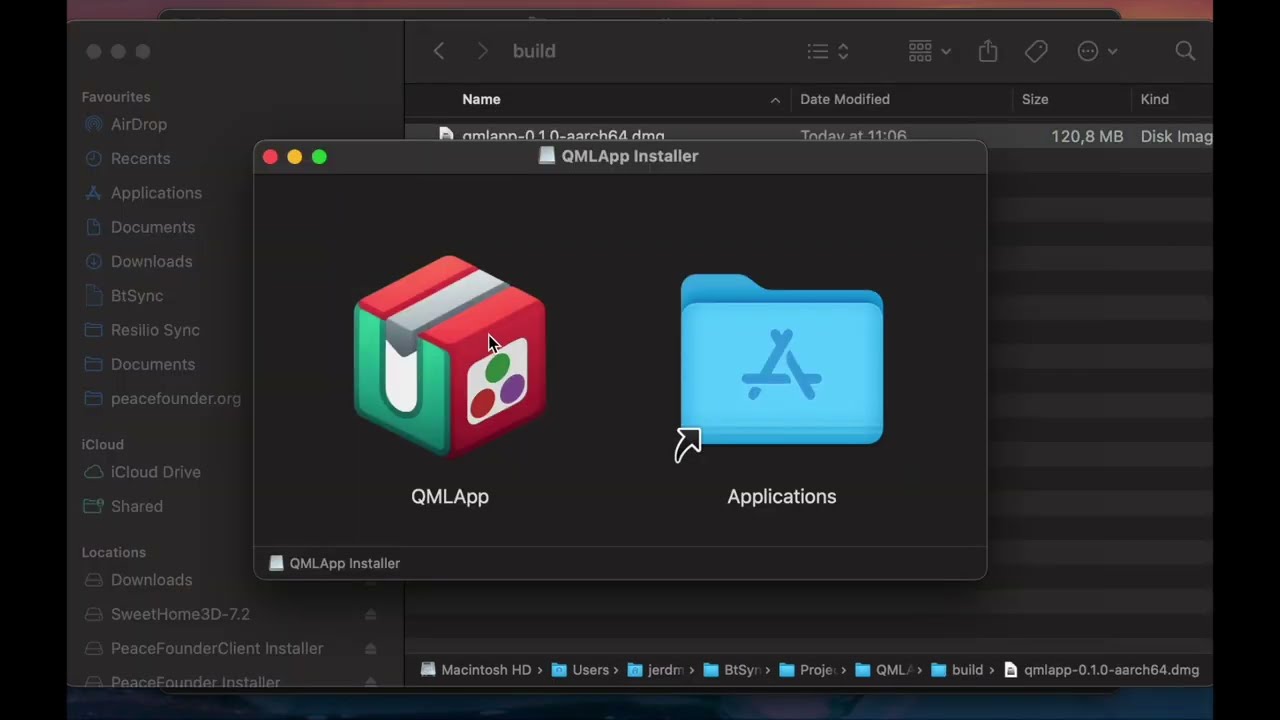Open search in the Finder toolbar

click(x=1185, y=51)
